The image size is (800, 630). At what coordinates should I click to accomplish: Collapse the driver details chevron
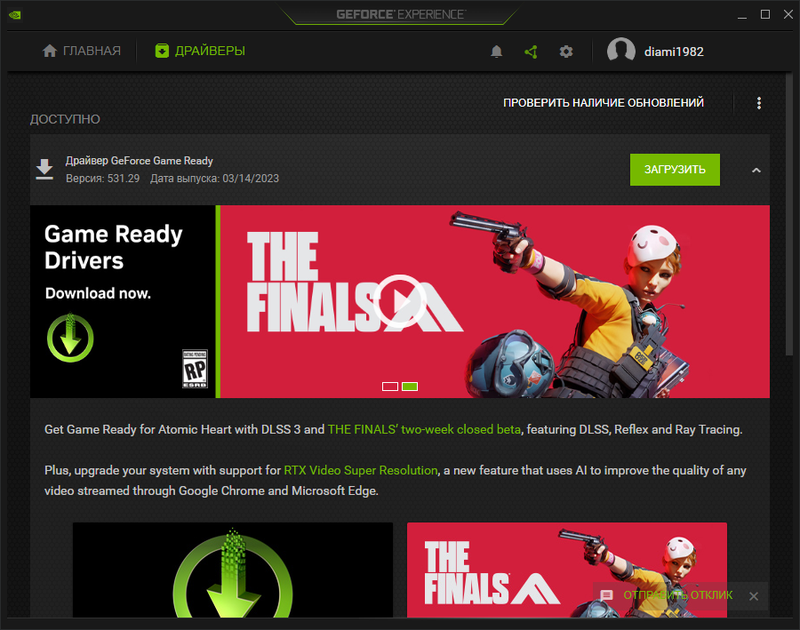point(756,170)
